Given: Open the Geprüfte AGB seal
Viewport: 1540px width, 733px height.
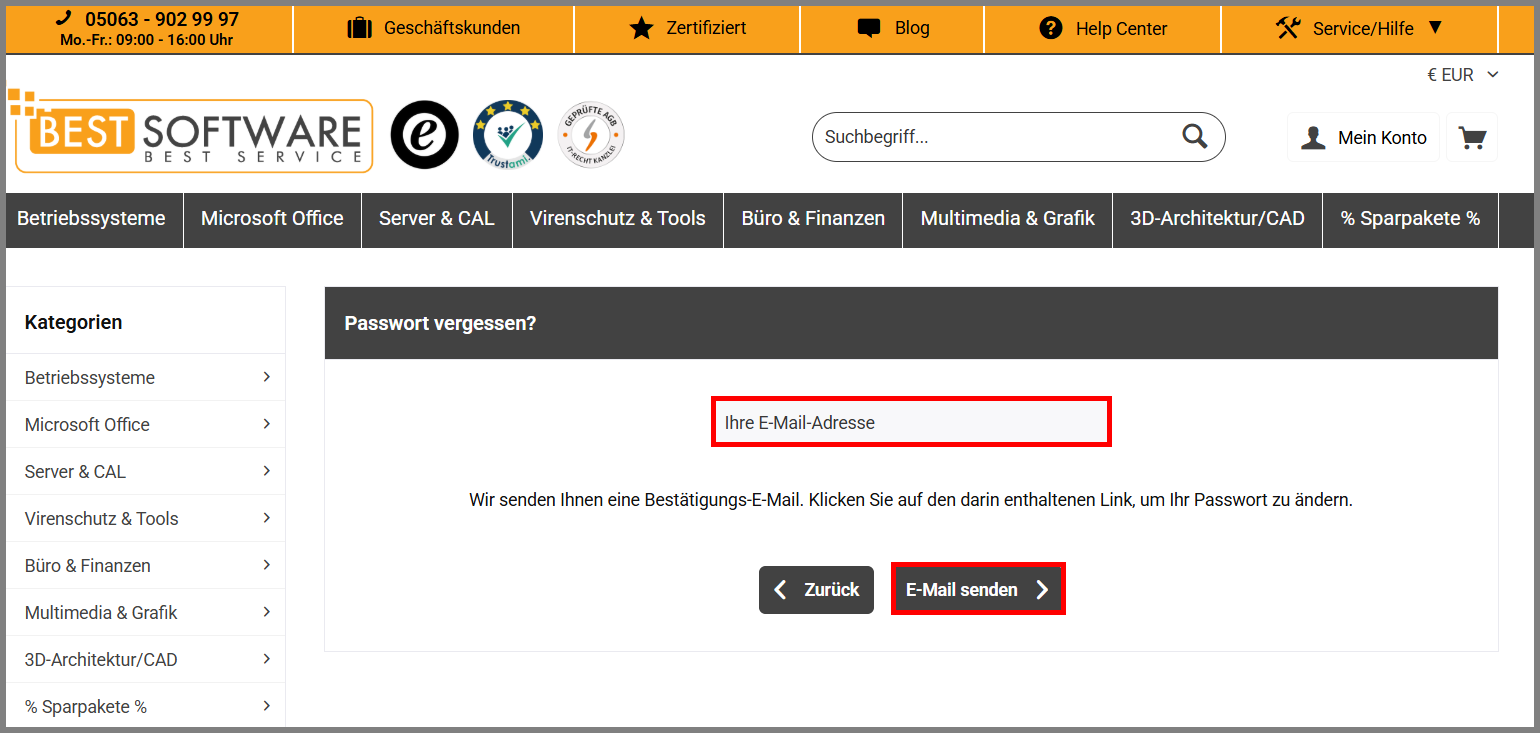Looking at the screenshot, I should (591, 135).
